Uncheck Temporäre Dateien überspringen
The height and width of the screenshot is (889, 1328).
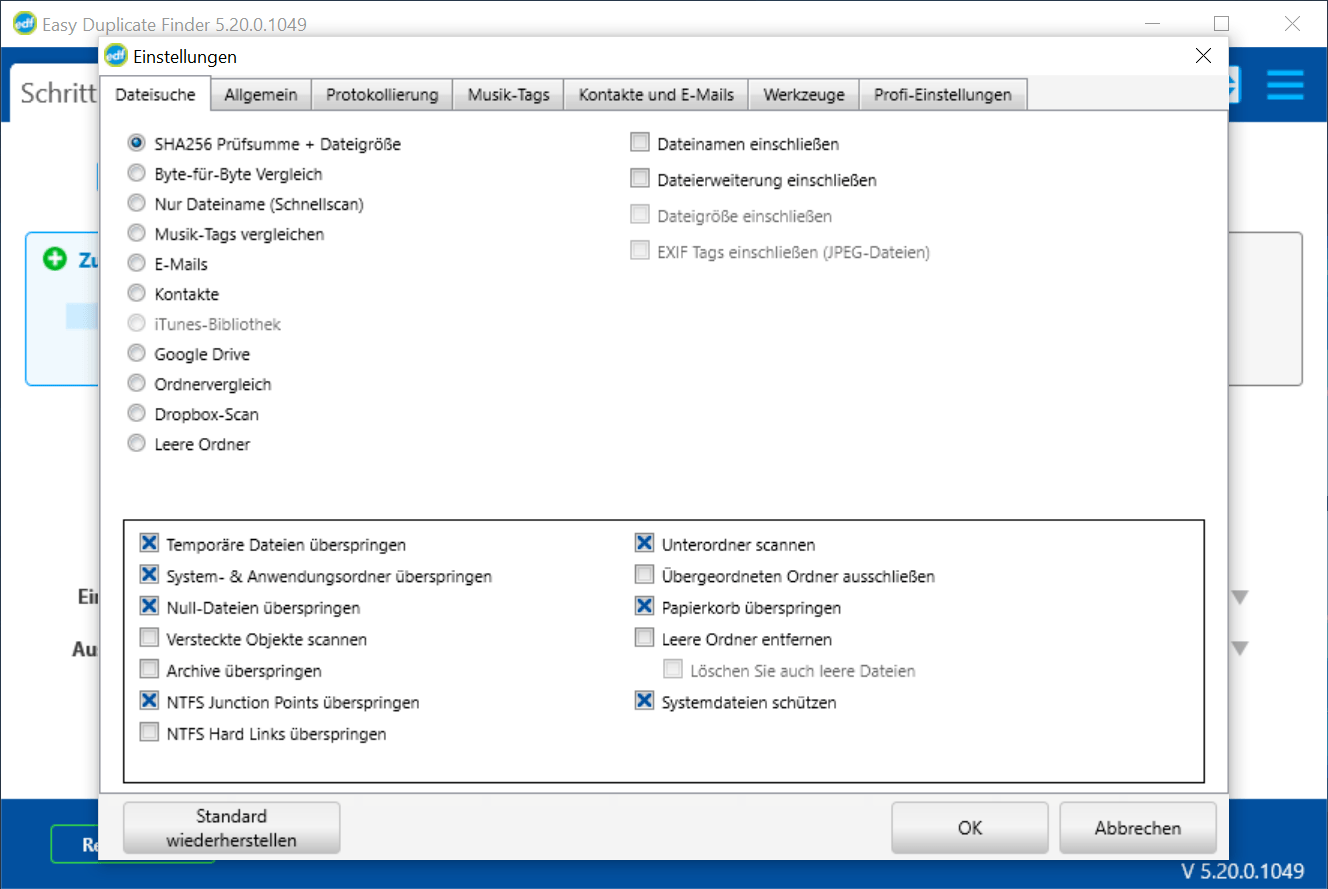[149, 543]
